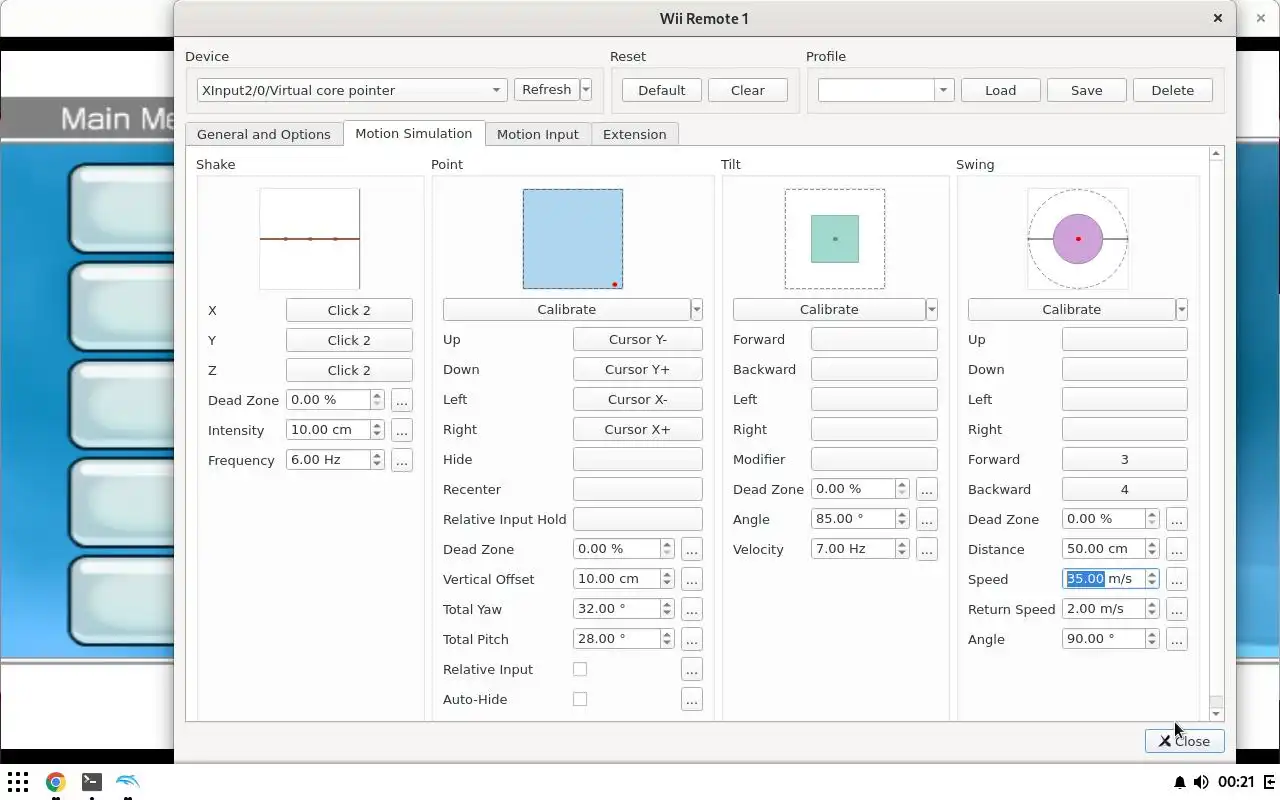Click the Load profile button
Viewport: 1280px width, 800px height.
click(x=1001, y=90)
